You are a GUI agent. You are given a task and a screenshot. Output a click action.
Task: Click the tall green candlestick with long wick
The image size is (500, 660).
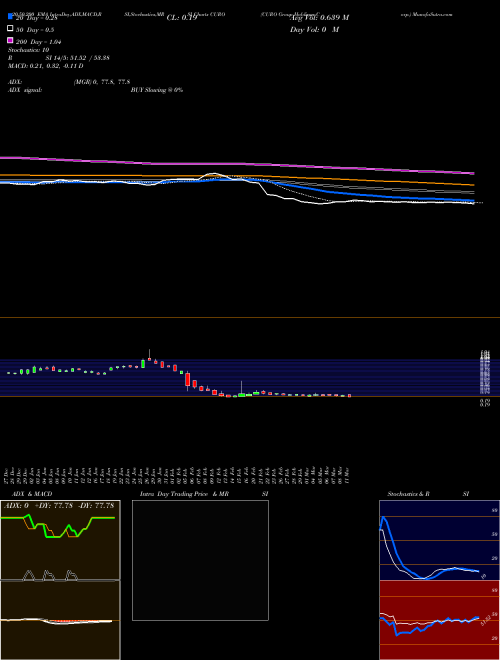[x=242, y=390]
